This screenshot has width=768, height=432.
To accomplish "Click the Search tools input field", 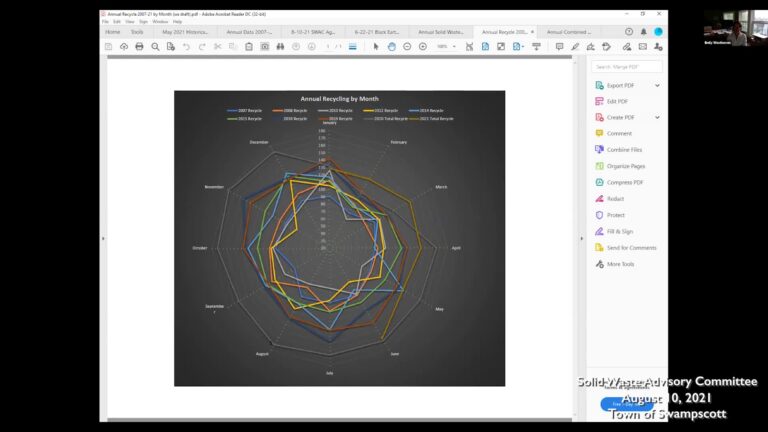I will coord(627,67).
